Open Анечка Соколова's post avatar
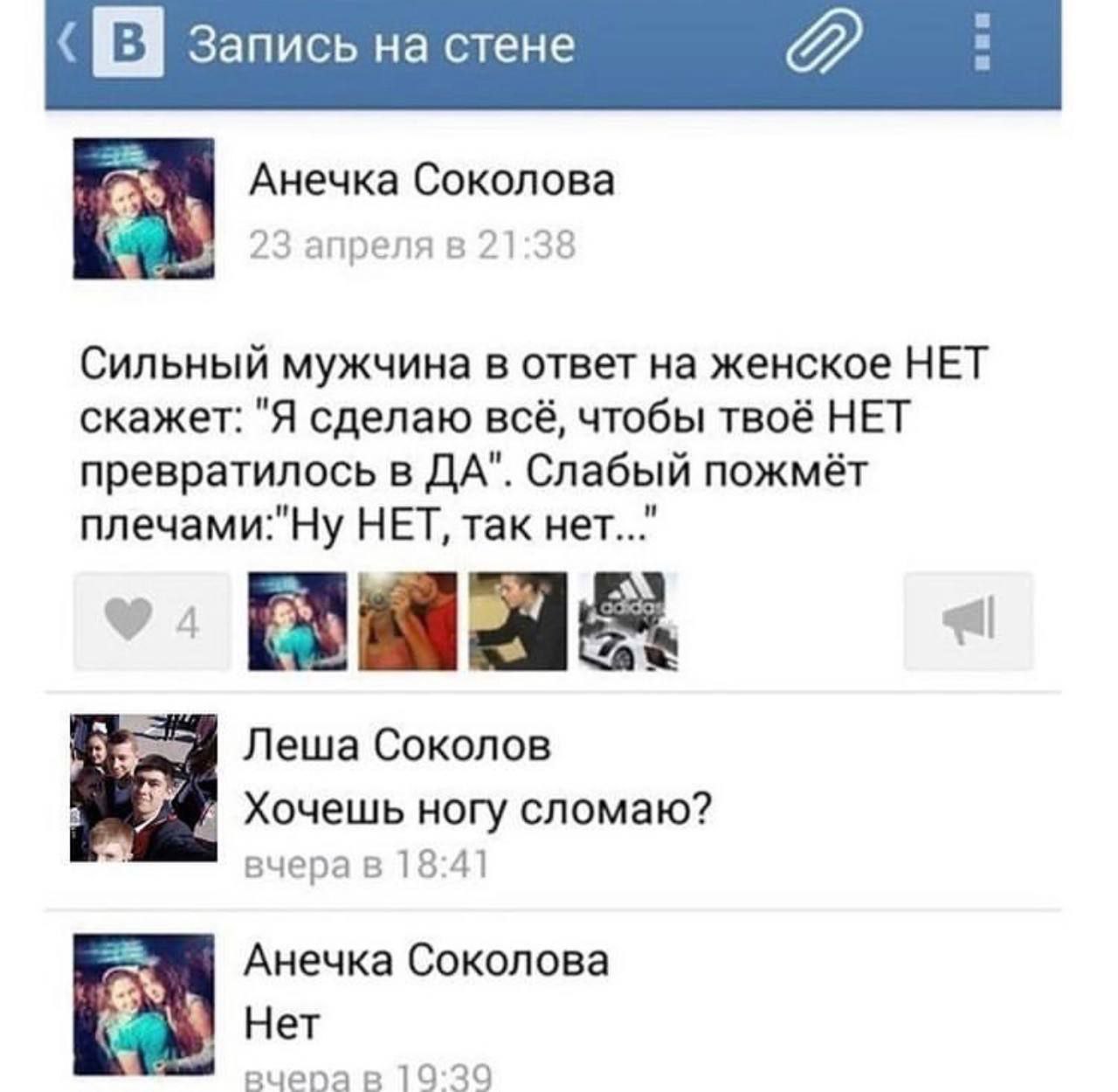 click(x=143, y=208)
